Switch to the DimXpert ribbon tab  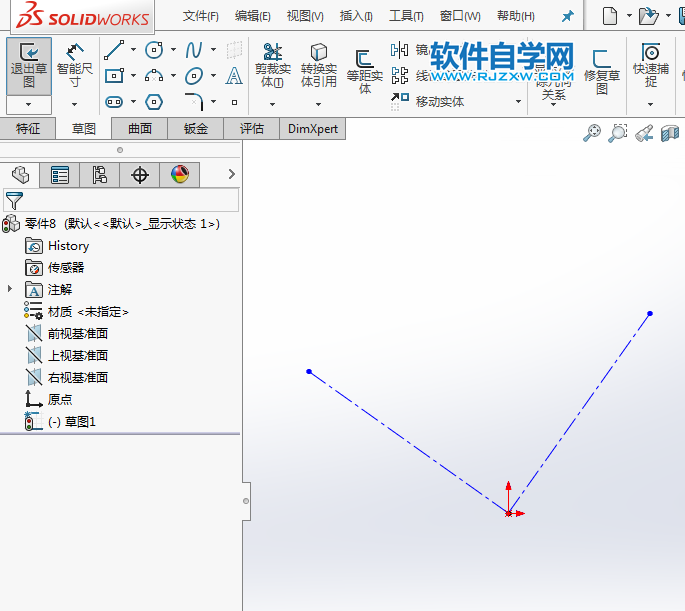tap(313, 128)
